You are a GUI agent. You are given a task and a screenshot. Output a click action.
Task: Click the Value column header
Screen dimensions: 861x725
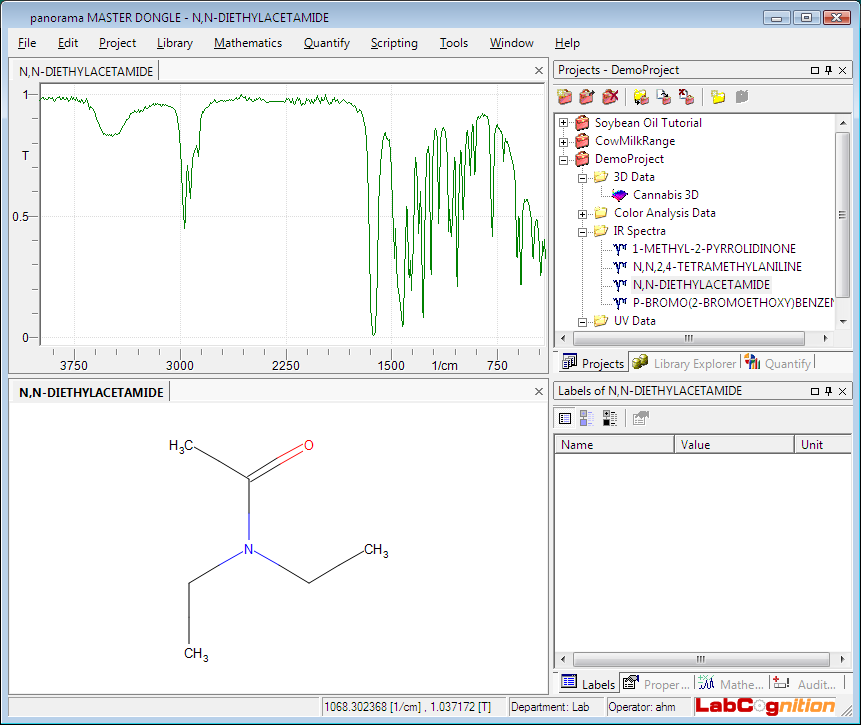(x=734, y=445)
